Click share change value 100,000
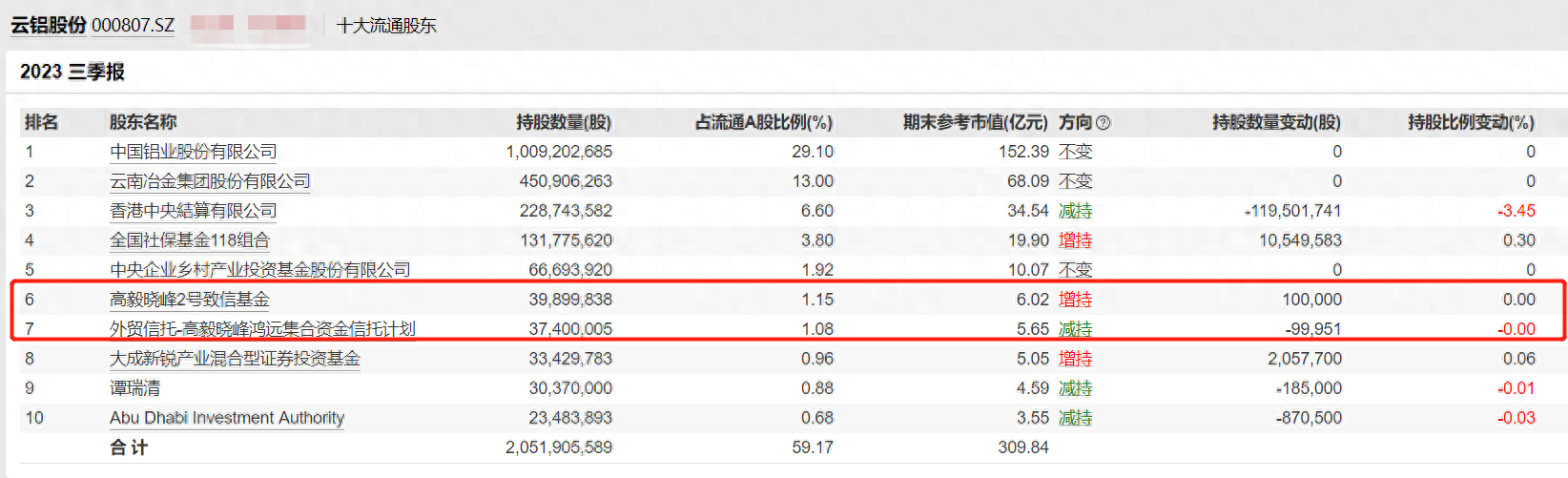Image resolution: width=1568 pixels, height=478 pixels. [1311, 300]
